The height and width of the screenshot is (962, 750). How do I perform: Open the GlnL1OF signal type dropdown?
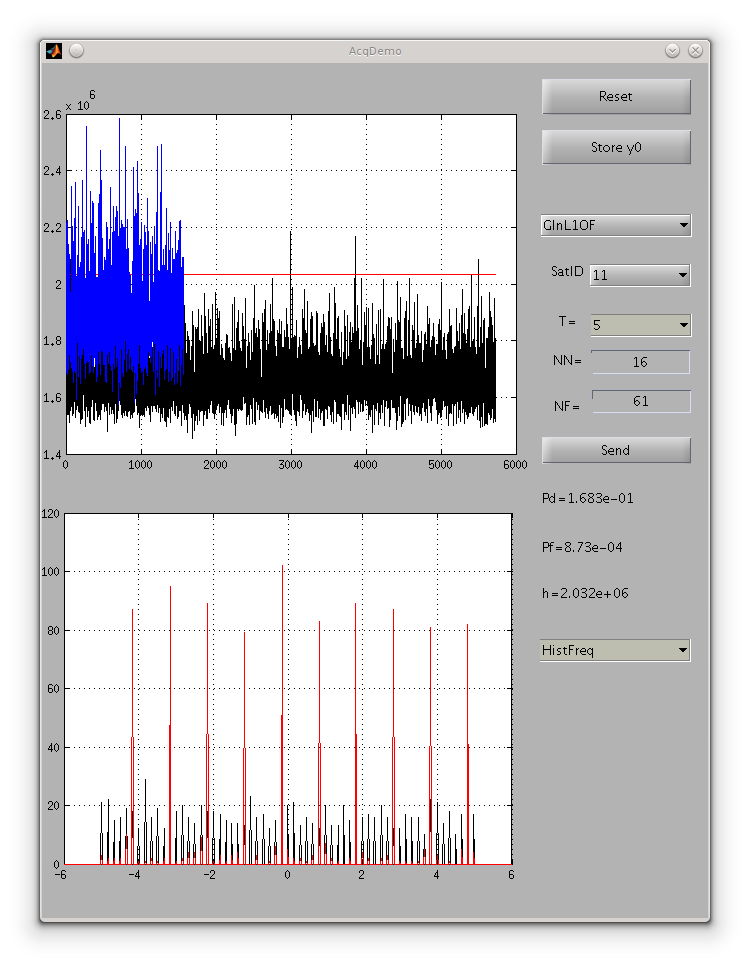point(615,226)
